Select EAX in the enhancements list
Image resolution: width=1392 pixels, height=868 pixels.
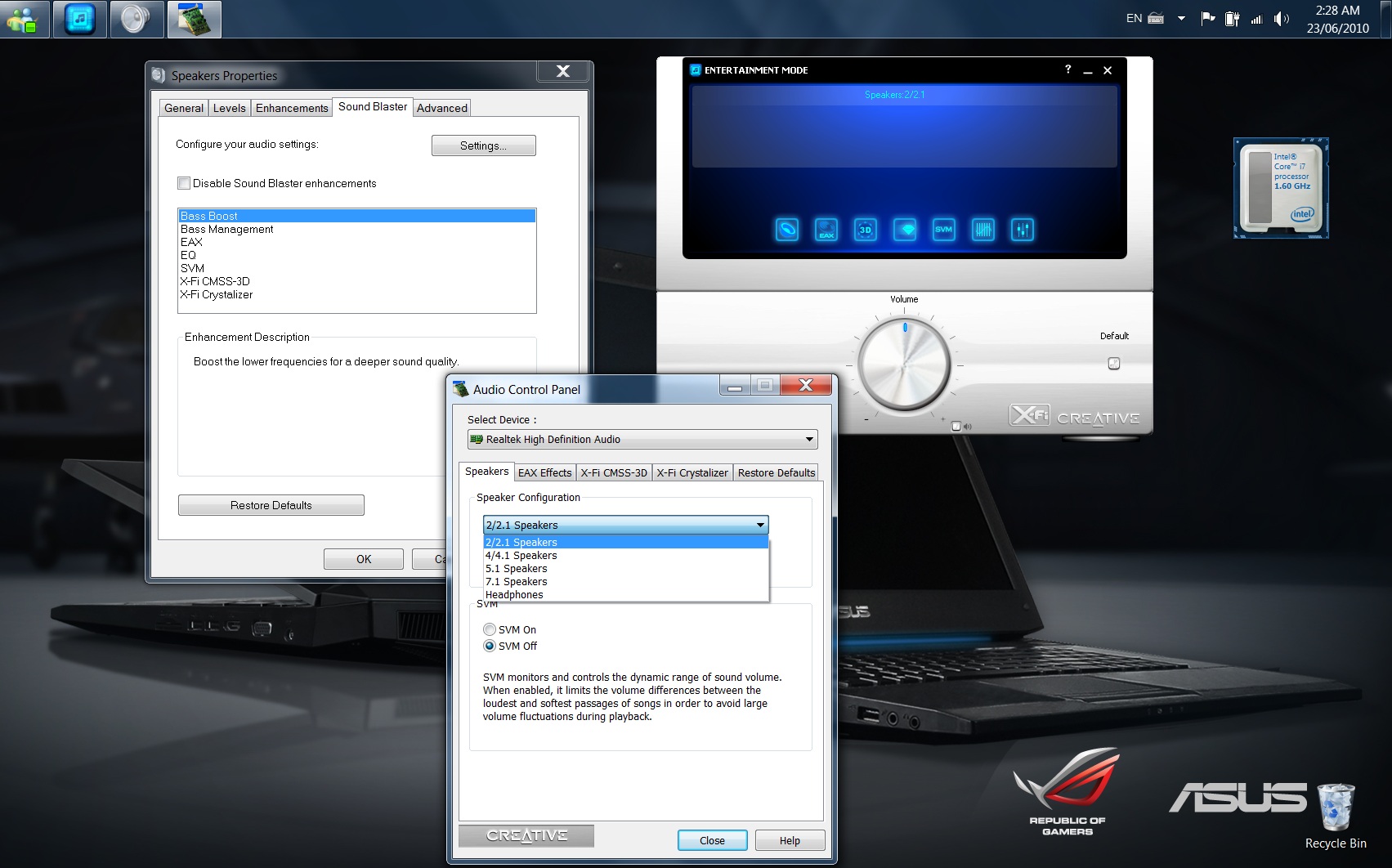pyautogui.click(x=357, y=242)
